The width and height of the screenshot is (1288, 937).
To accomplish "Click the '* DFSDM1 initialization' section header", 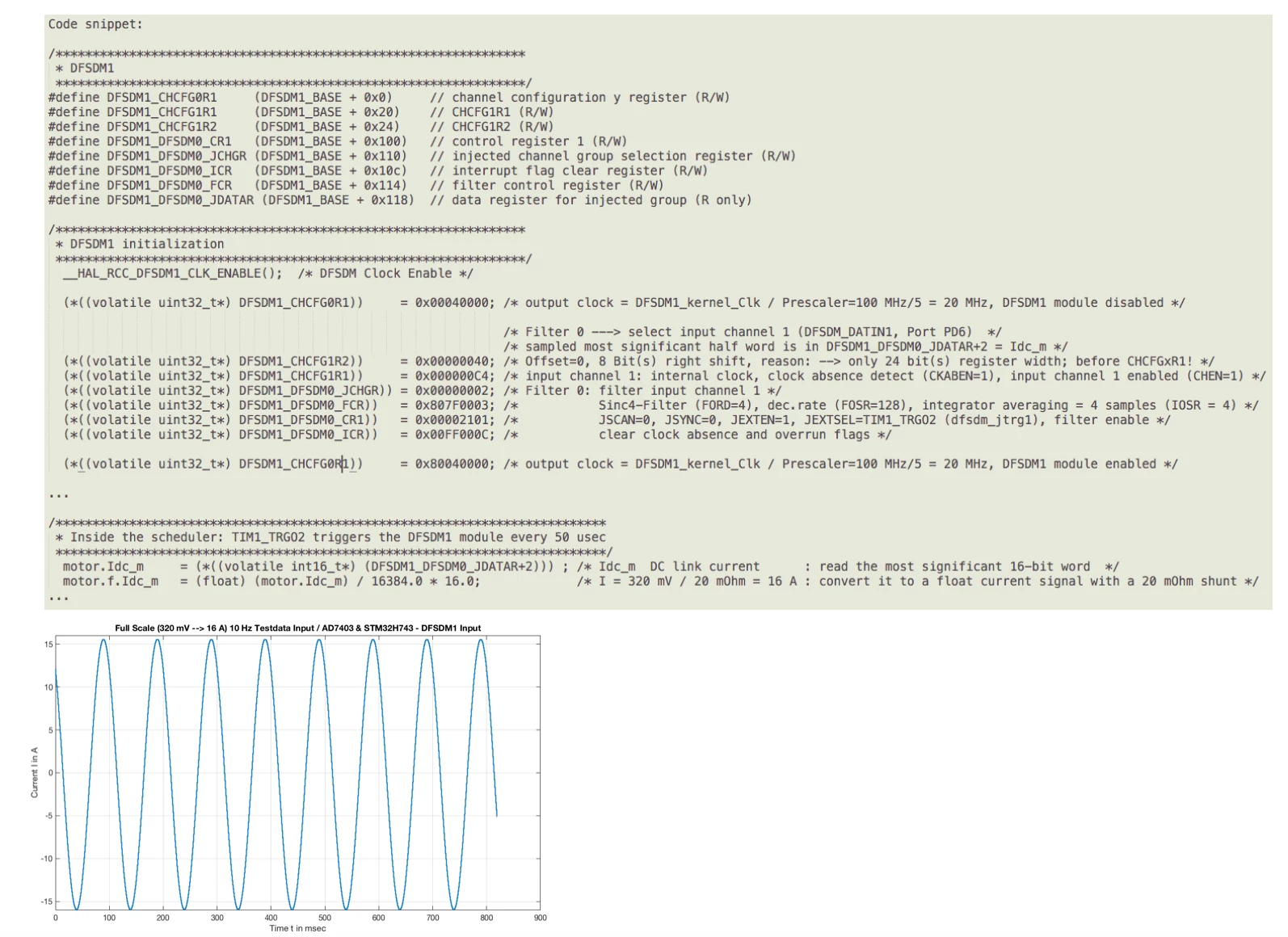I will click(140, 244).
